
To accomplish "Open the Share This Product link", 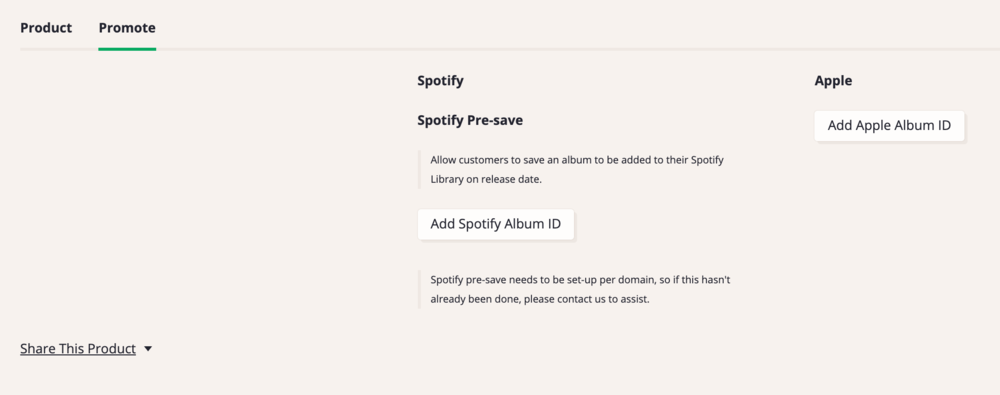I will [x=78, y=349].
